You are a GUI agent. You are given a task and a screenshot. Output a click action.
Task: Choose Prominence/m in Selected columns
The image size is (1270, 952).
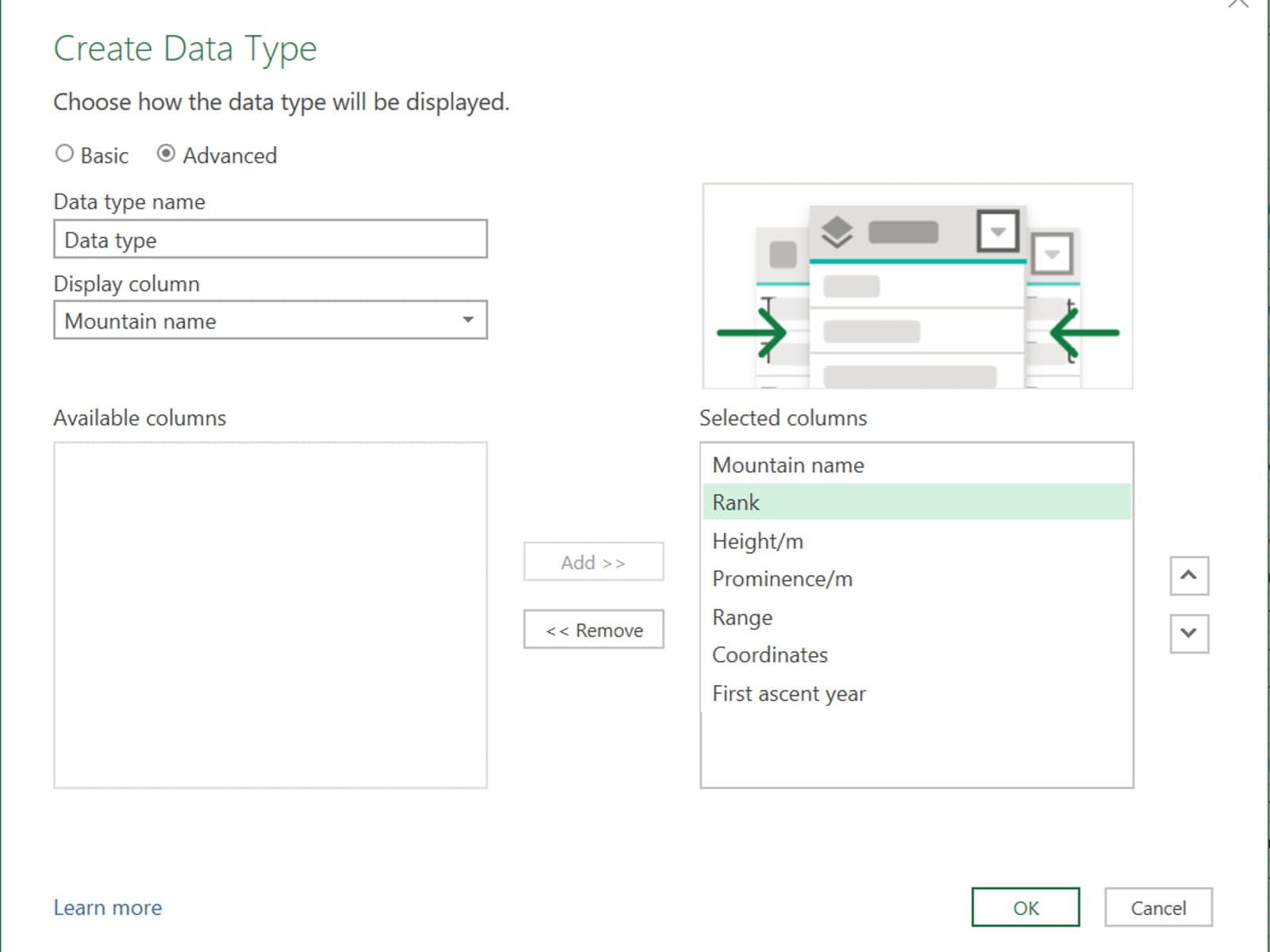(x=782, y=579)
